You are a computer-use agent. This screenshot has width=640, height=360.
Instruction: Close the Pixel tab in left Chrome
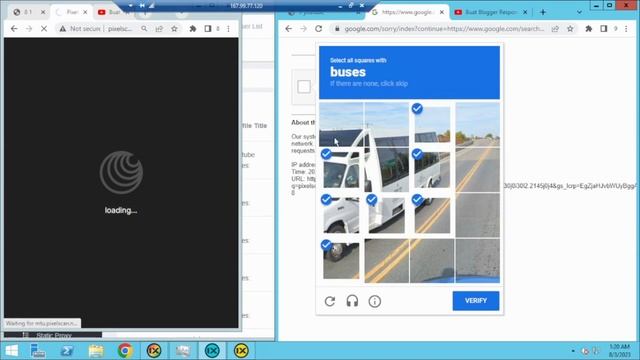click(x=85, y=12)
